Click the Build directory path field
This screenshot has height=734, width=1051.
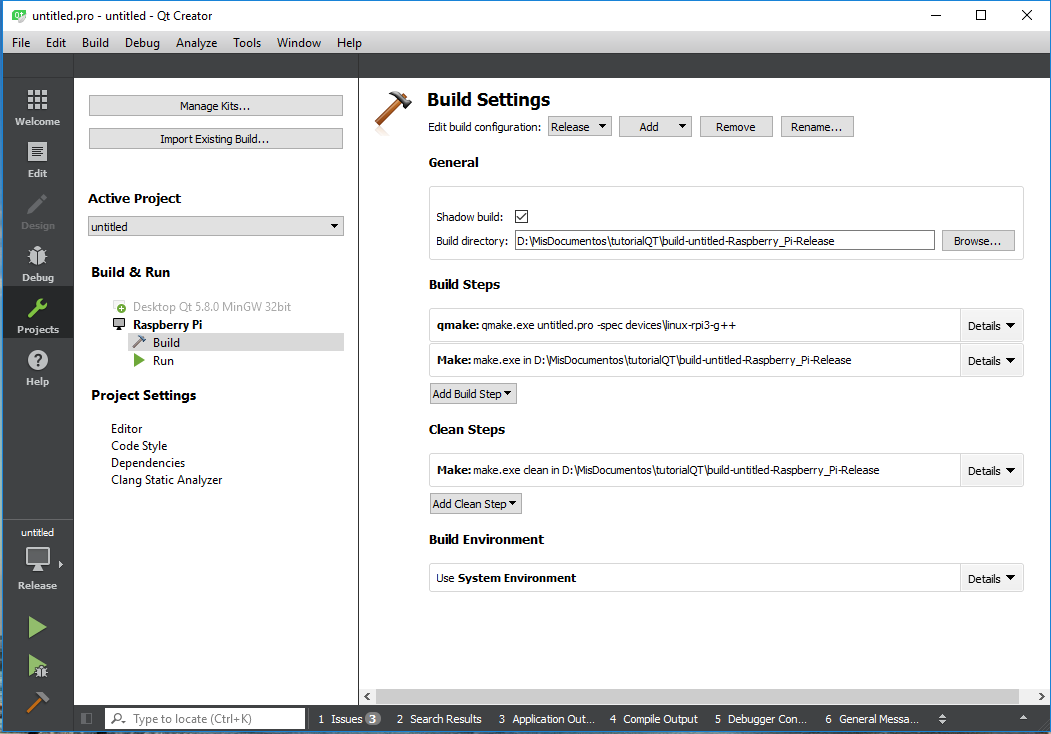[x=725, y=241]
